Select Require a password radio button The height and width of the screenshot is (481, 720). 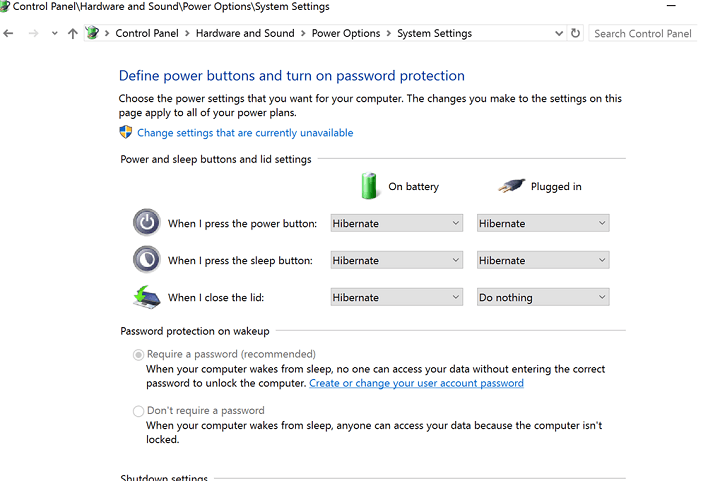(x=138, y=355)
